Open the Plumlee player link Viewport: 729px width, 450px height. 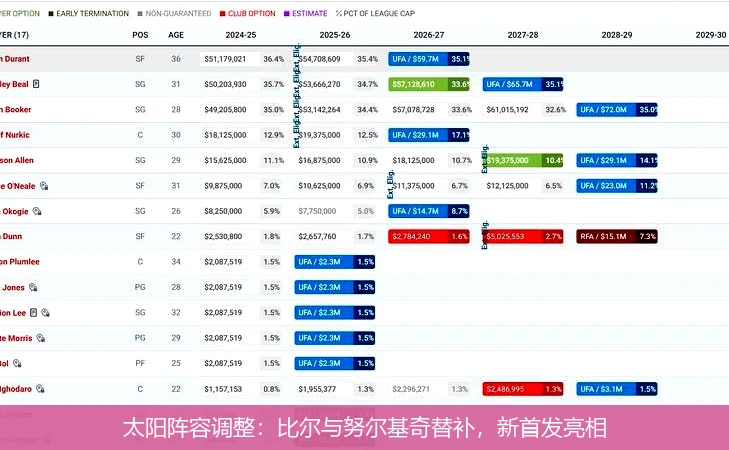tap(20, 262)
